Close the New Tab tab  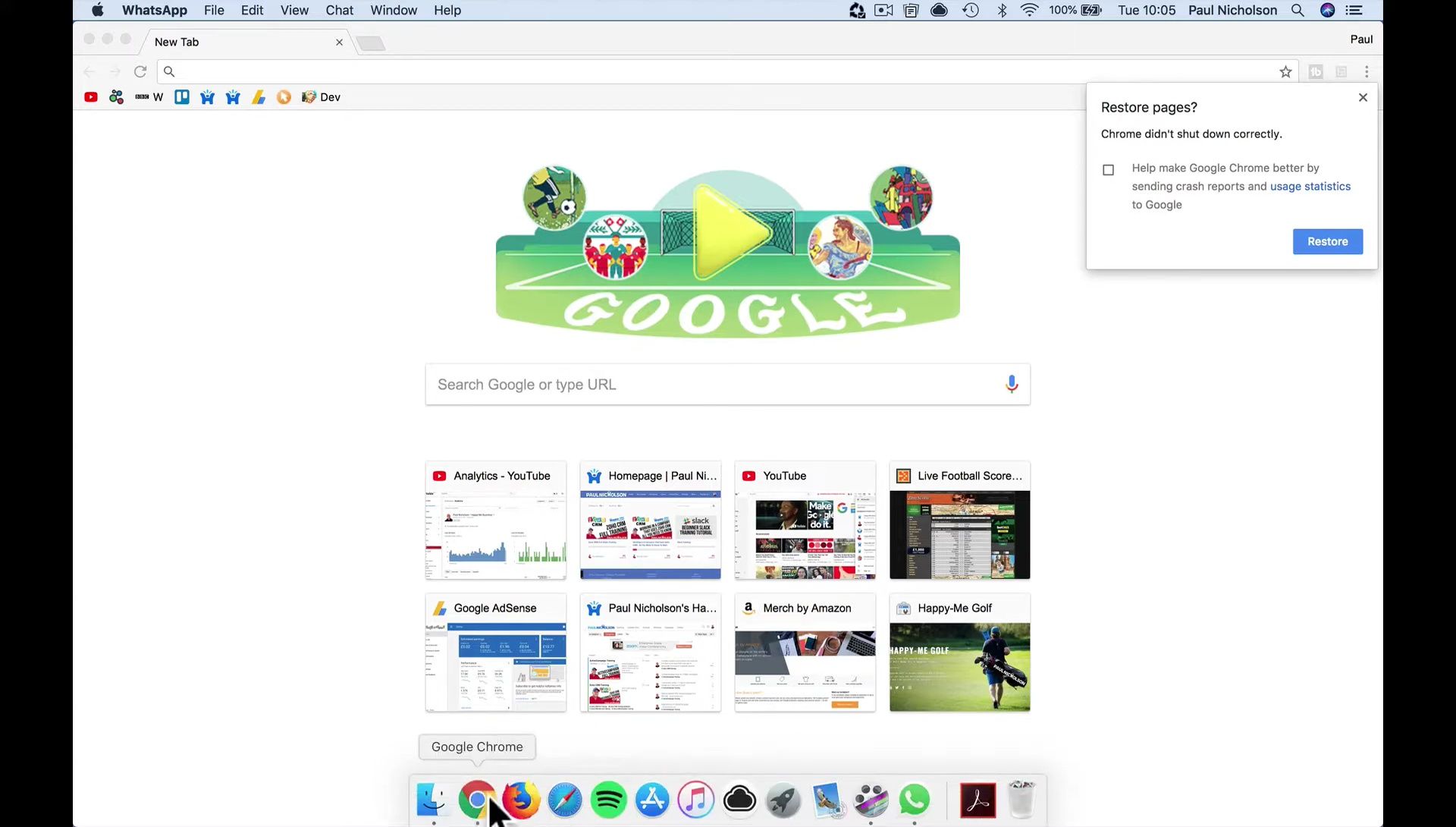[x=339, y=42]
